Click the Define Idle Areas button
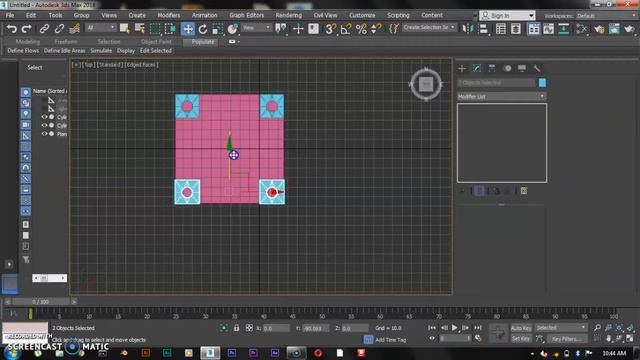 click(x=64, y=51)
